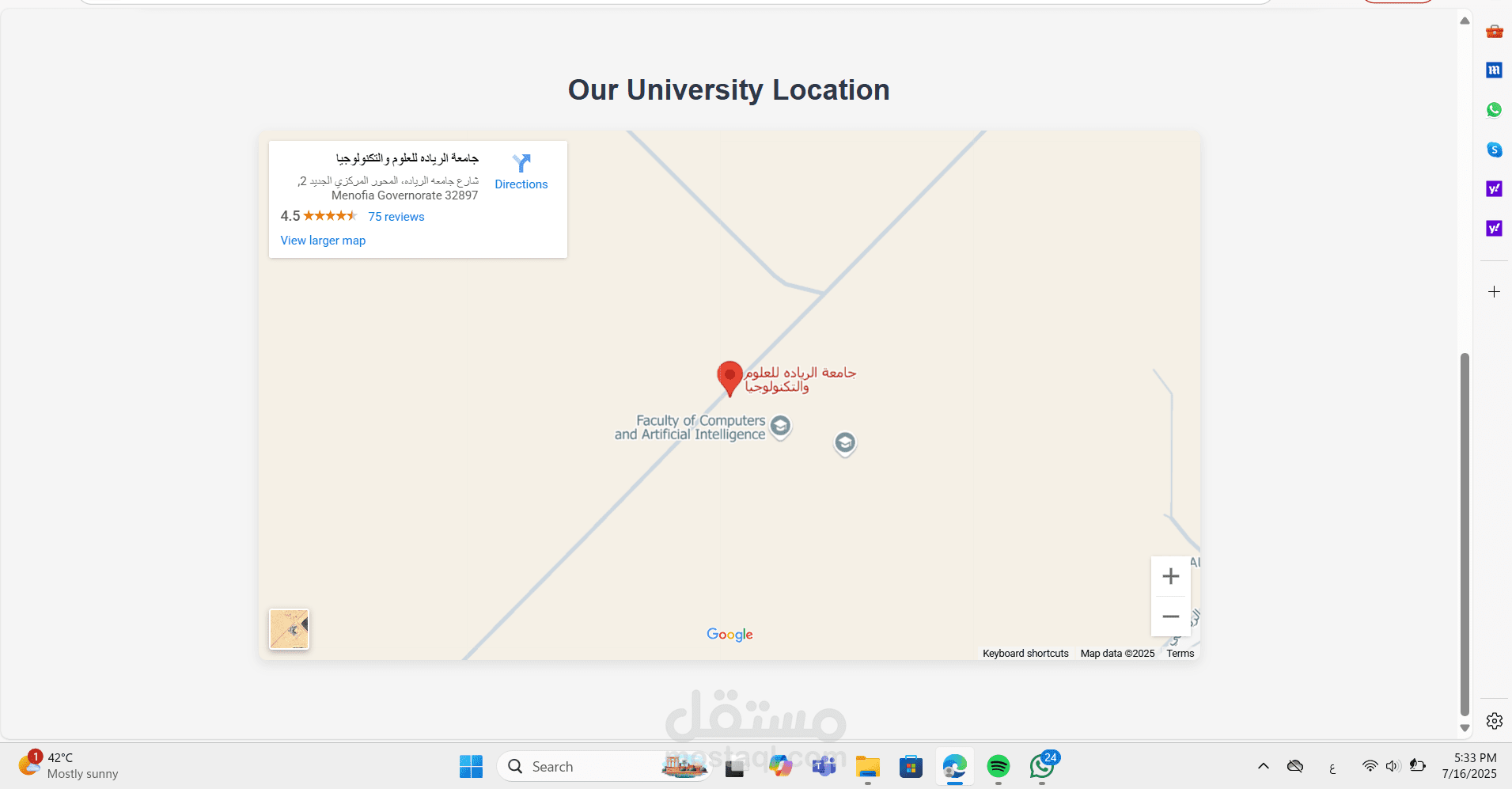The height and width of the screenshot is (789, 1512).
Task: Click the cloud sync tray icon
Action: [1295, 766]
